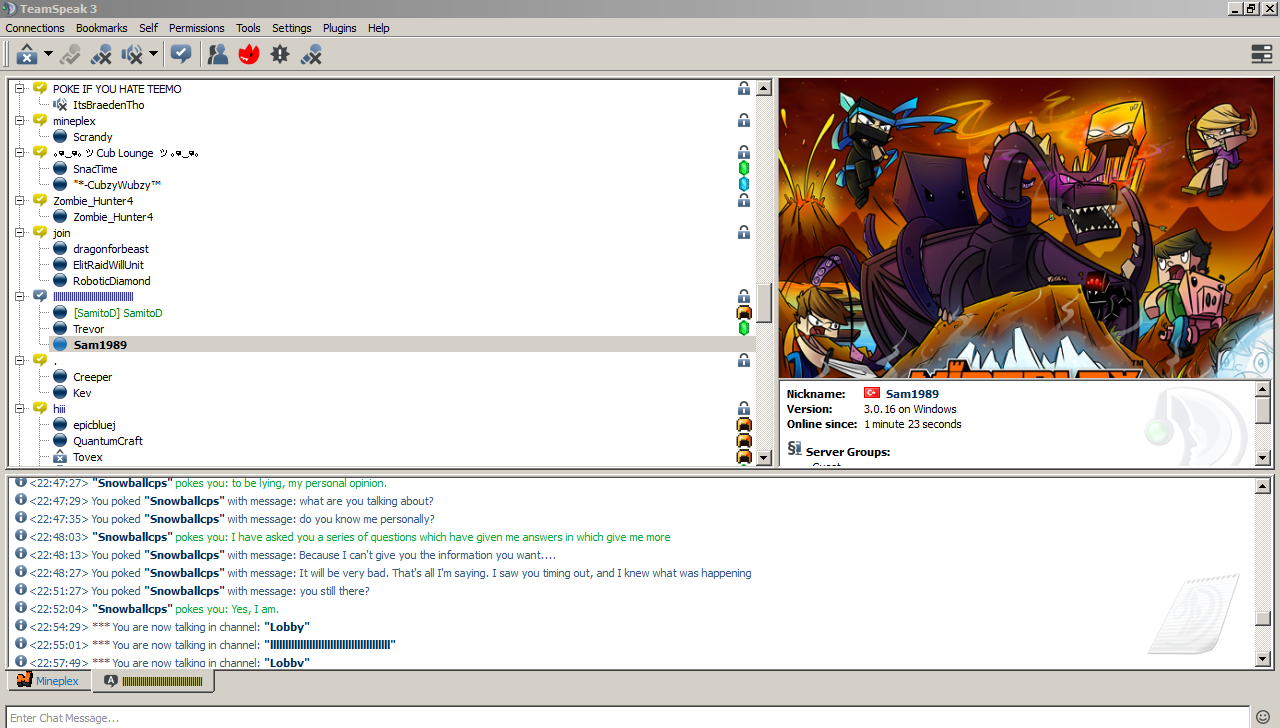Open the Away status dropdown arrow
The image size is (1280, 728).
[x=48, y=54]
